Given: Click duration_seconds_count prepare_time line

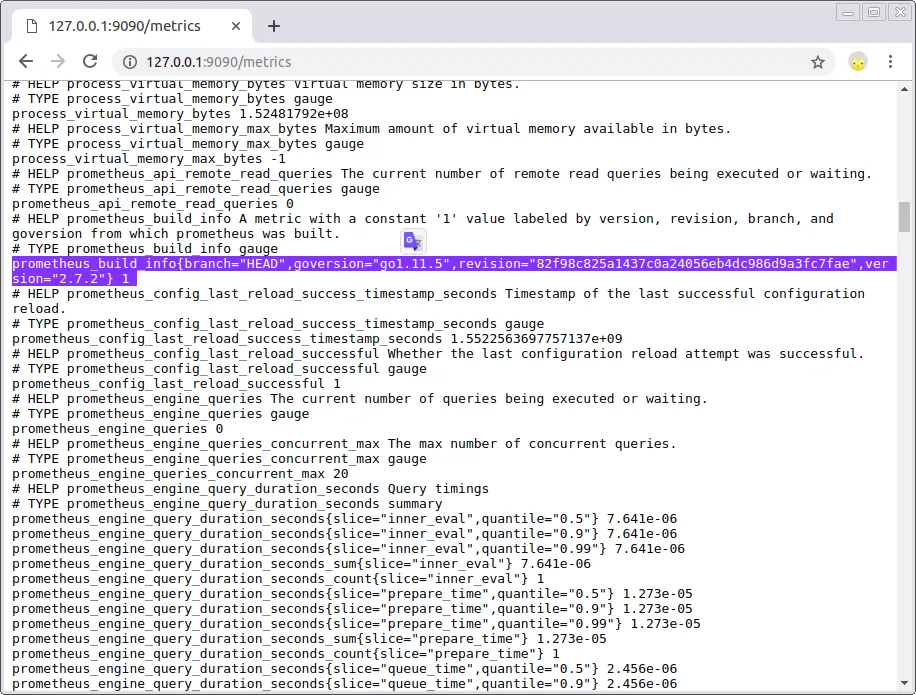Looking at the screenshot, I should [x=286, y=654].
